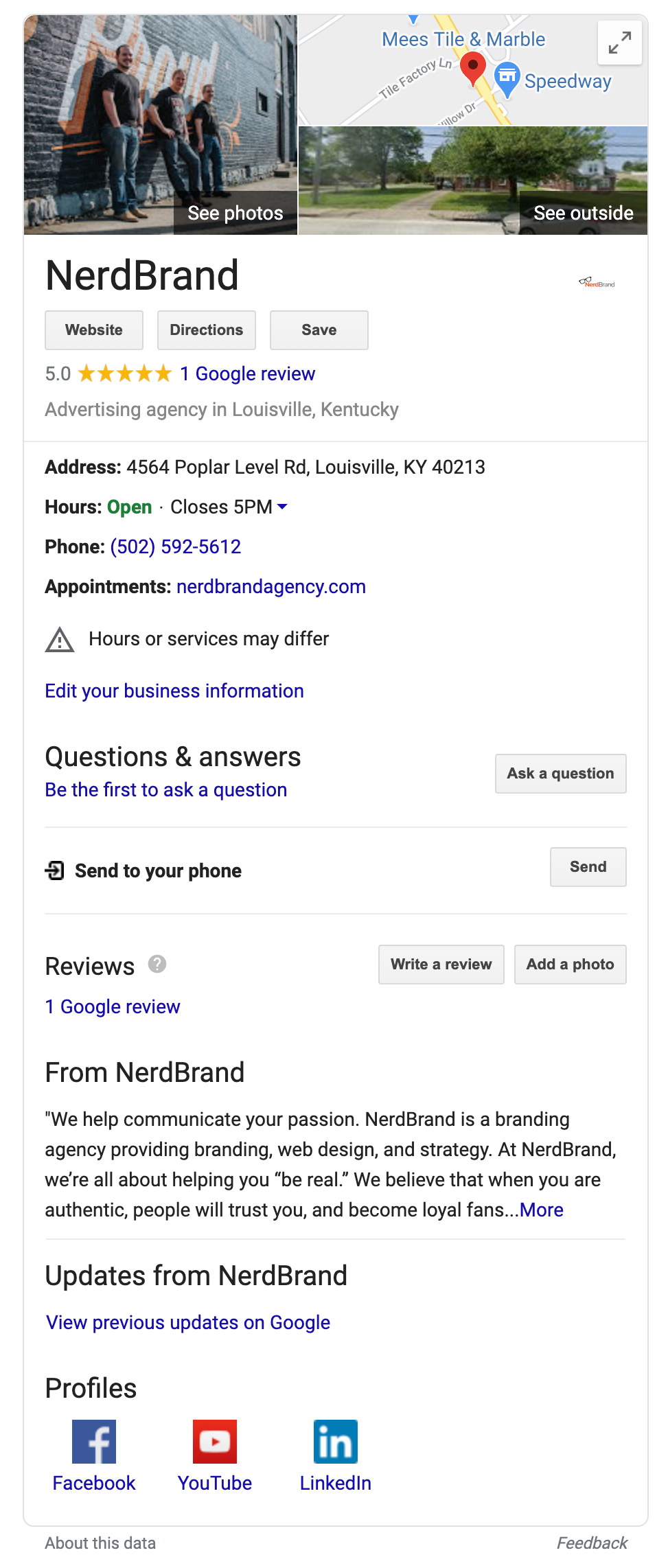This screenshot has height=1568, width=668.
Task: Expand the map with the fullscreen arrows icon
Action: (x=620, y=43)
